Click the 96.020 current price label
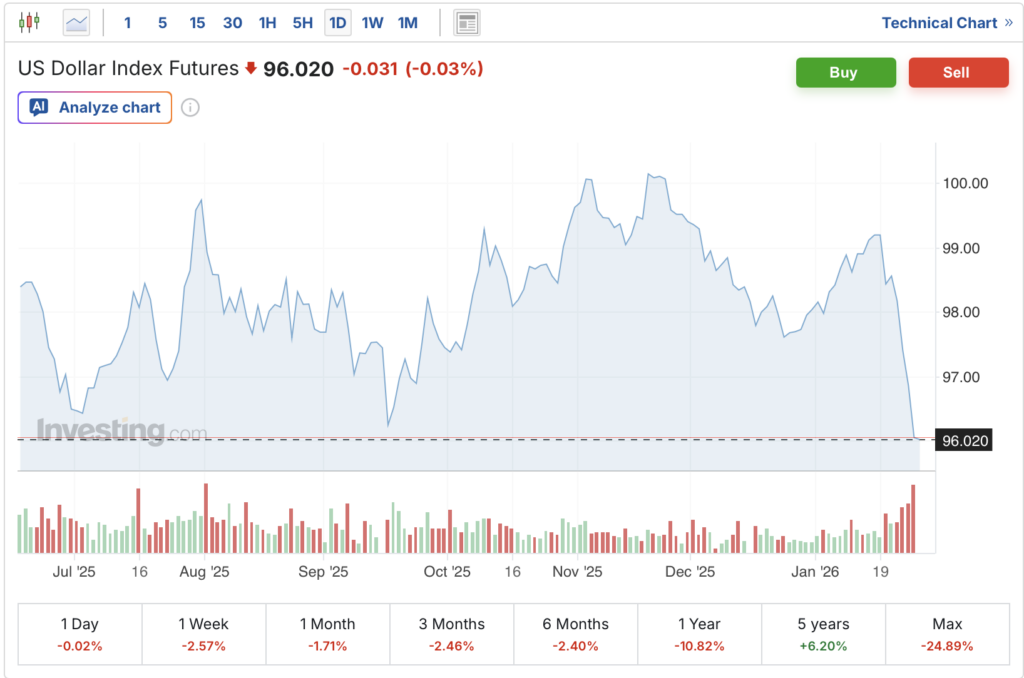 pyautogui.click(x=962, y=439)
